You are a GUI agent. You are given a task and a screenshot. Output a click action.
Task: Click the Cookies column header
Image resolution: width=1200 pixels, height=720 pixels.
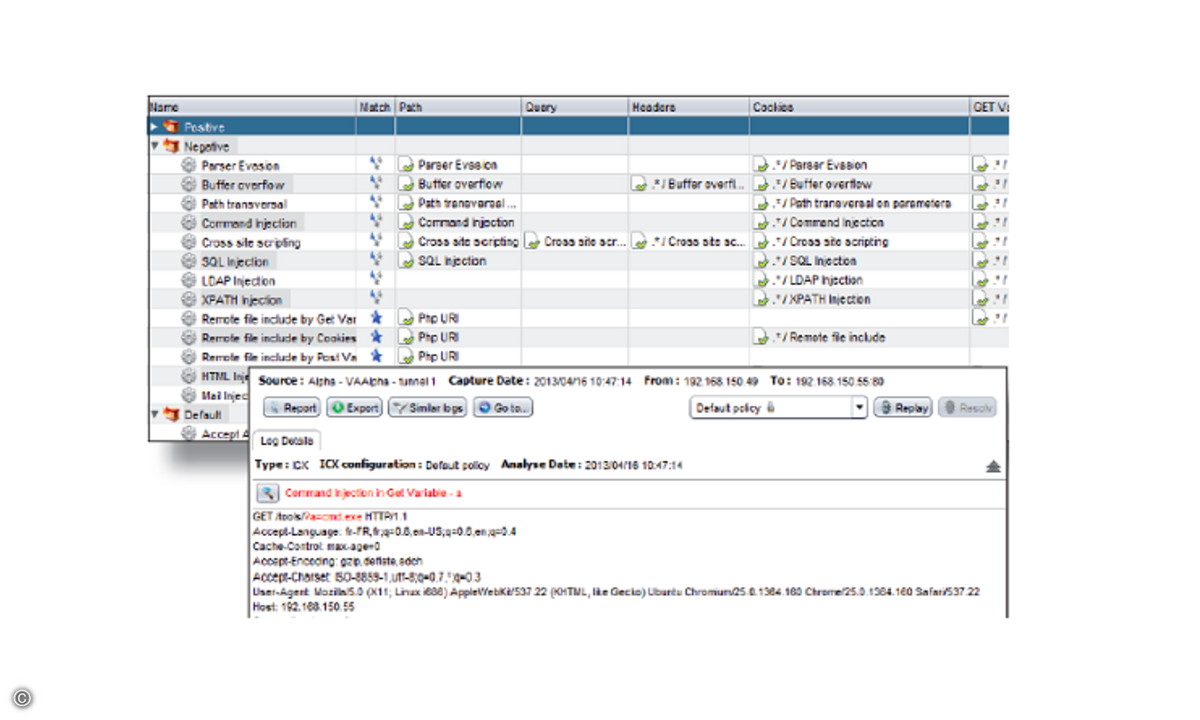coord(860,107)
